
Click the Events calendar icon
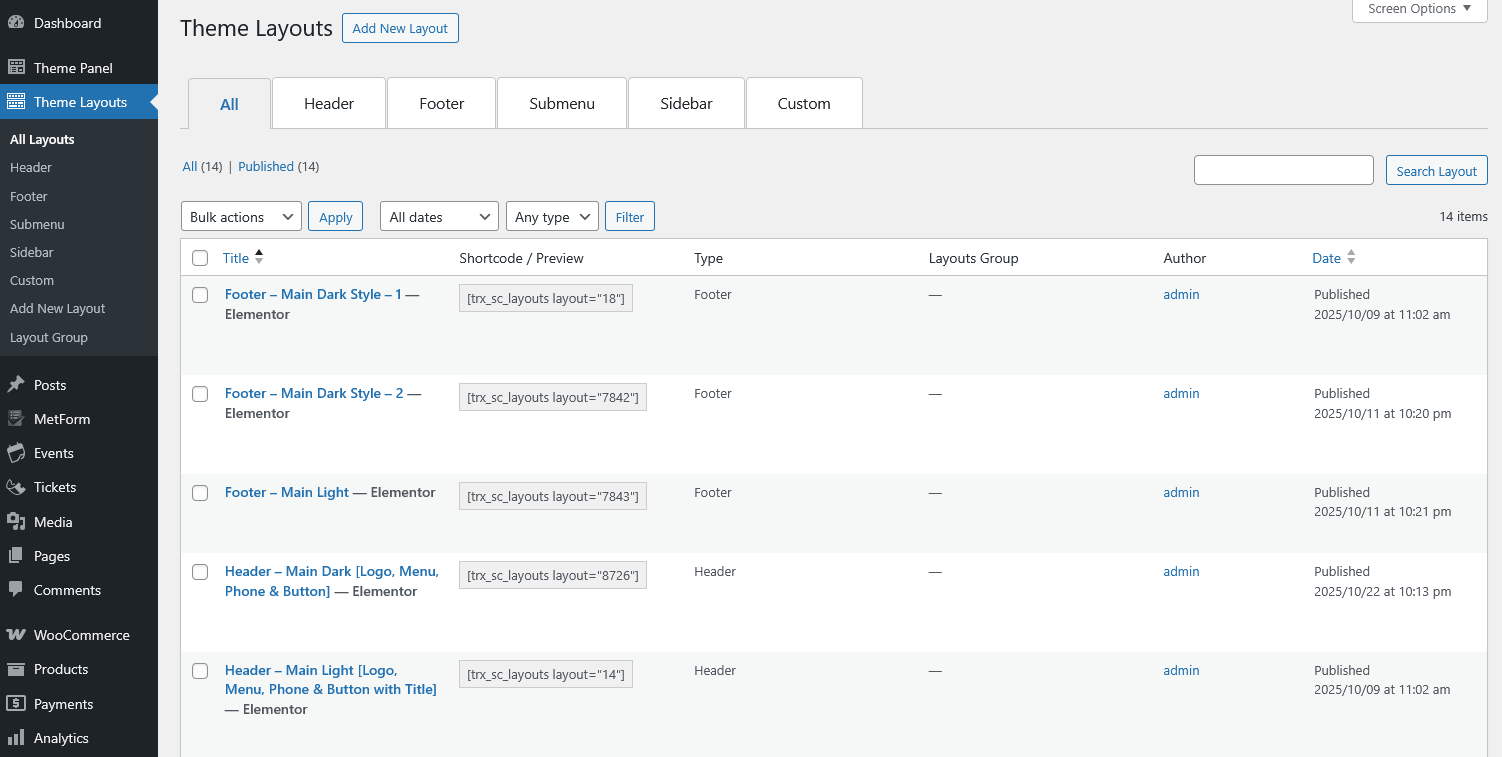point(16,453)
